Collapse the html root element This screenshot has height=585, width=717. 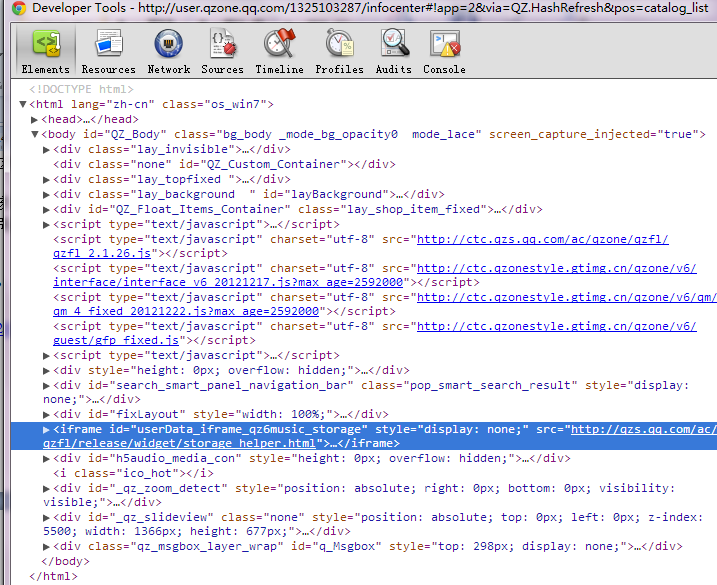pyautogui.click(x=23, y=104)
